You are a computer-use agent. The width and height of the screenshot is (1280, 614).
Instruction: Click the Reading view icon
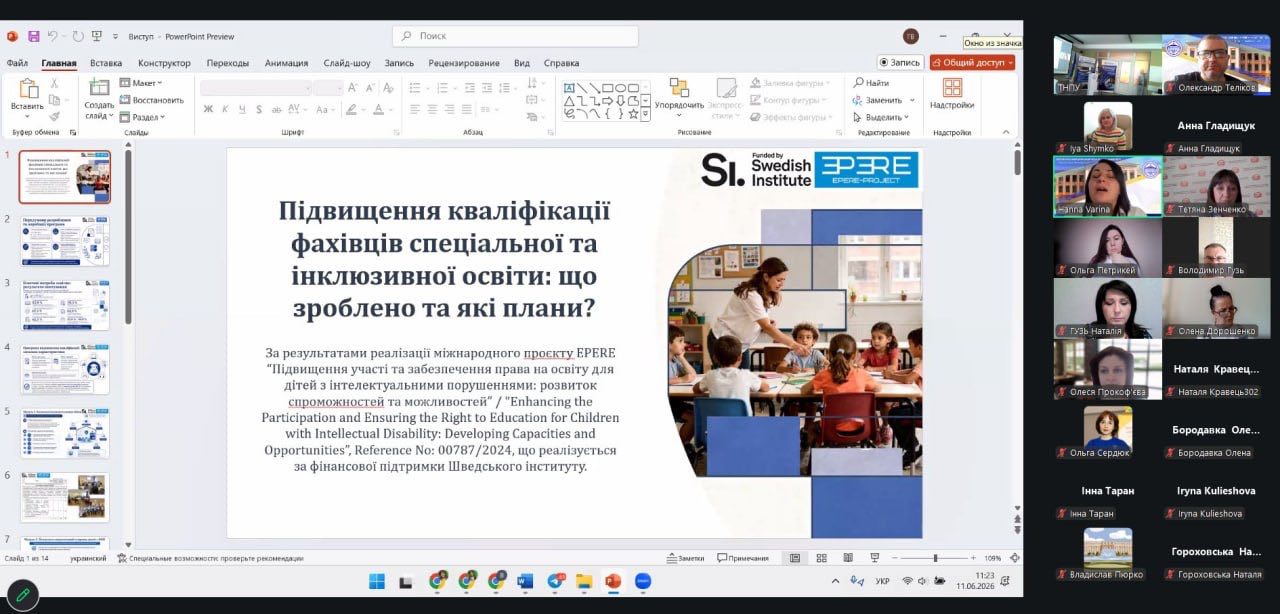tap(848, 558)
